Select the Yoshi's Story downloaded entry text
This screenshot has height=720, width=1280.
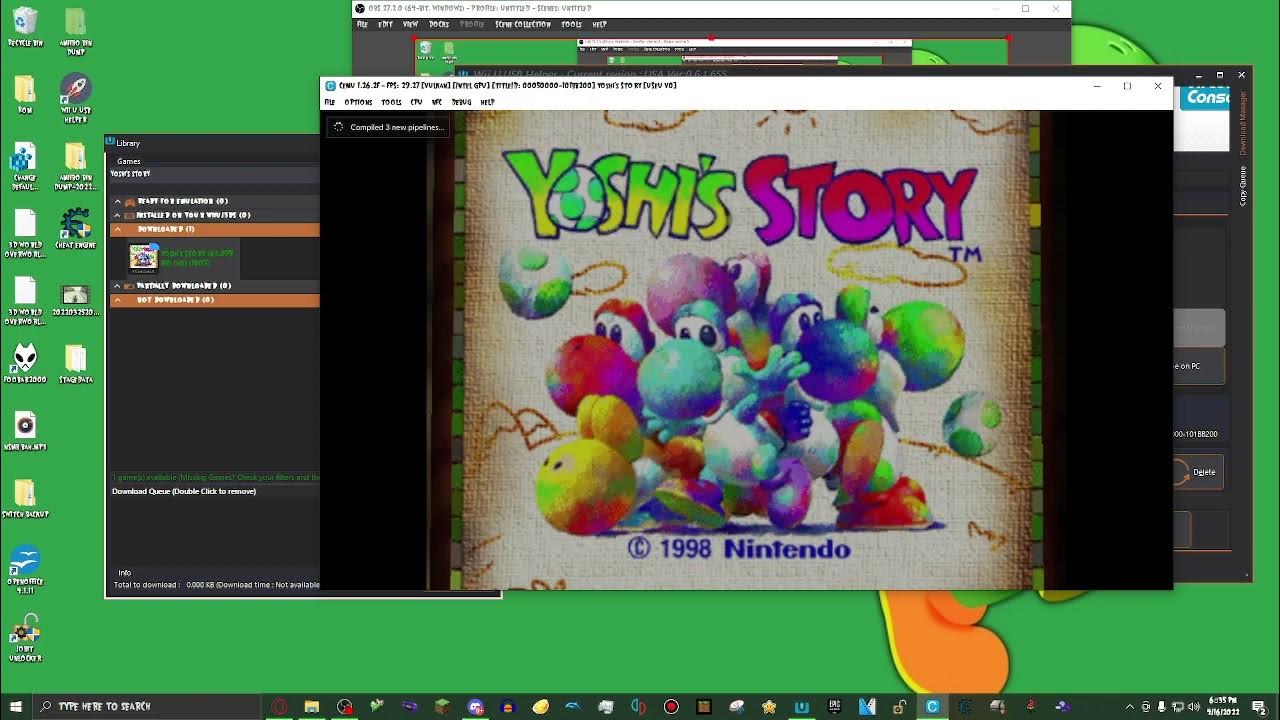tap(197, 258)
